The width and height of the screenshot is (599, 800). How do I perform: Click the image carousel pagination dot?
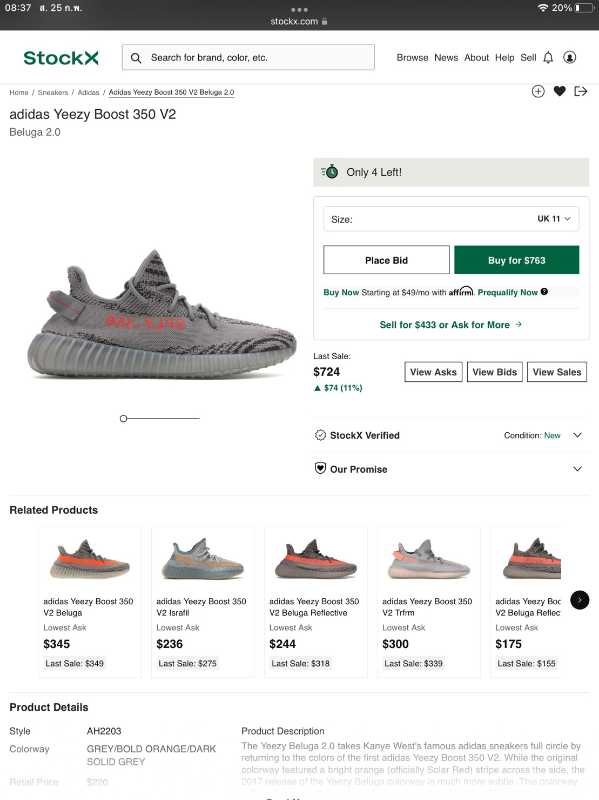click(123, 418)
